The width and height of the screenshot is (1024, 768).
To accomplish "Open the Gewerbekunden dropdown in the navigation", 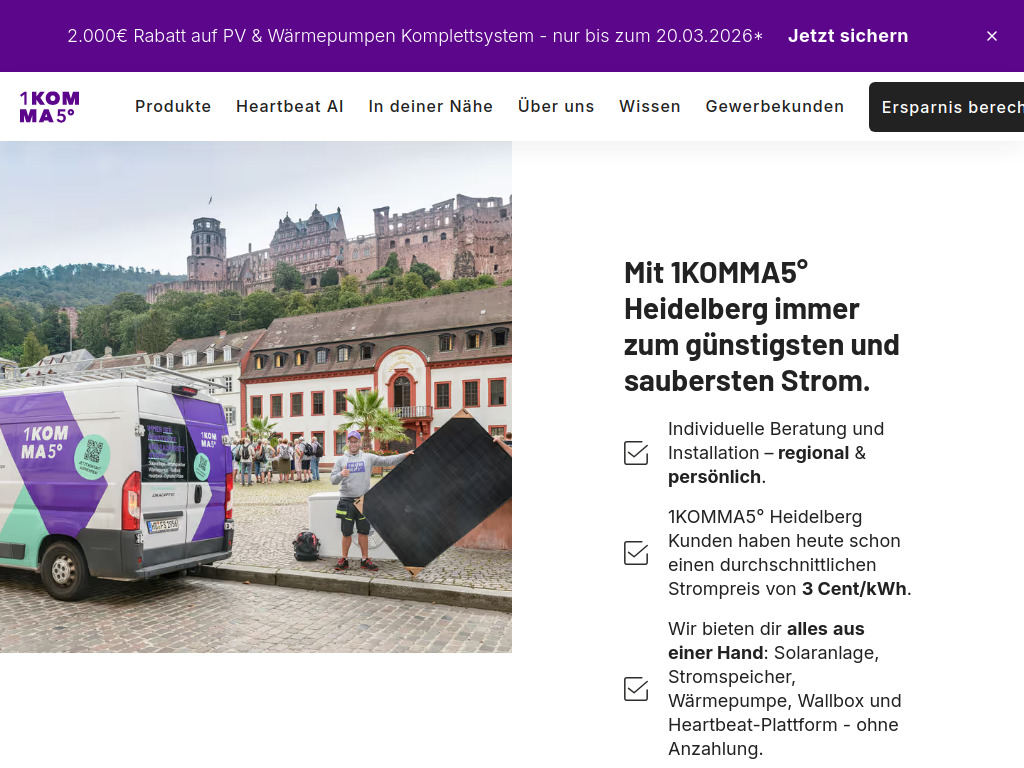I will pos(775,106).
